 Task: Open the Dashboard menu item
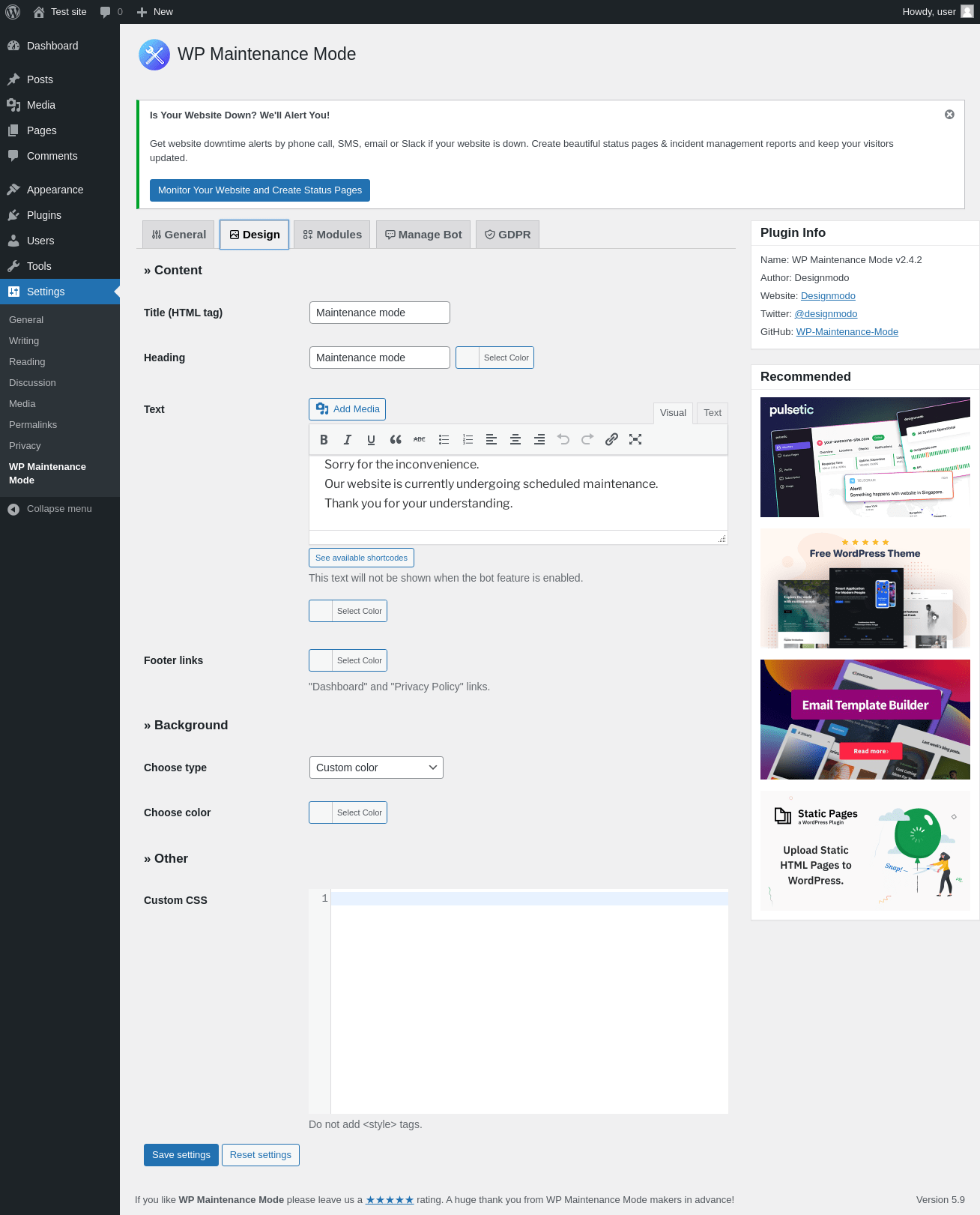[x=60, y=46]
